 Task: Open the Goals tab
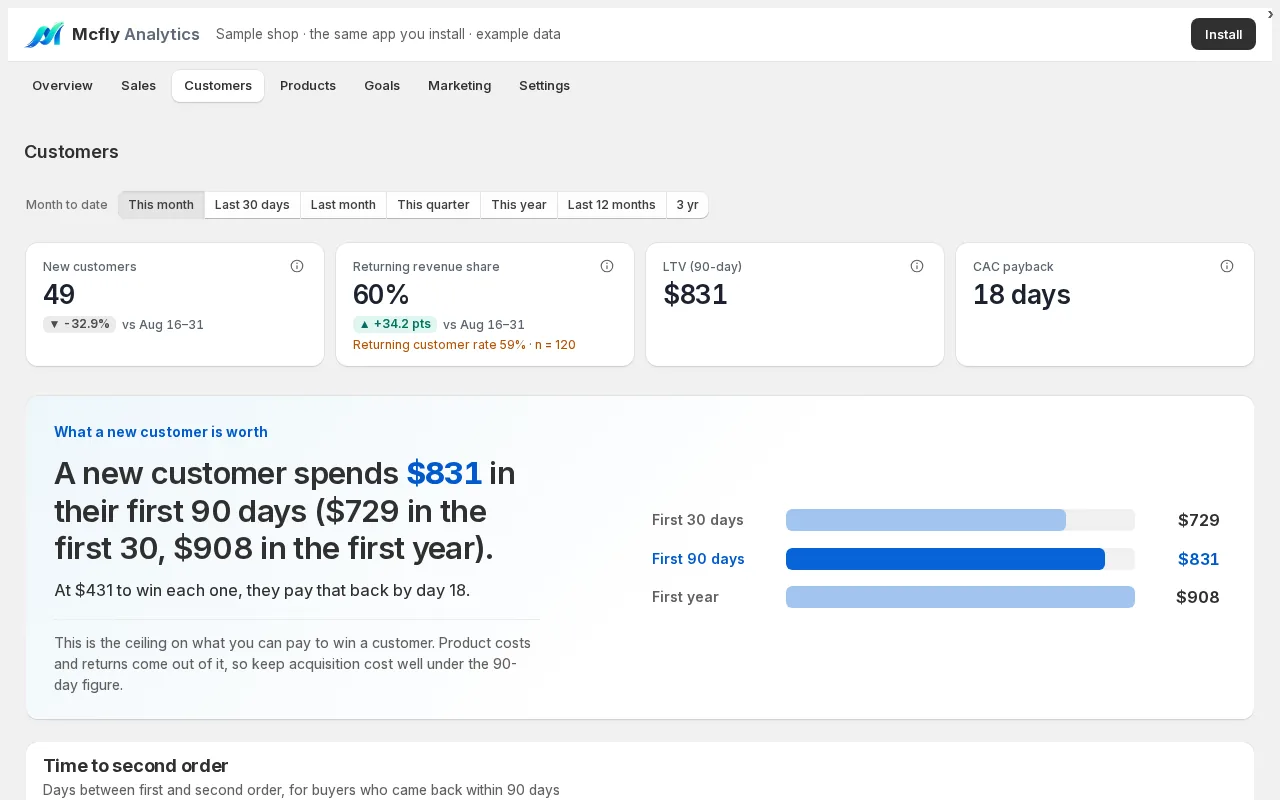(x=382, y=86)
